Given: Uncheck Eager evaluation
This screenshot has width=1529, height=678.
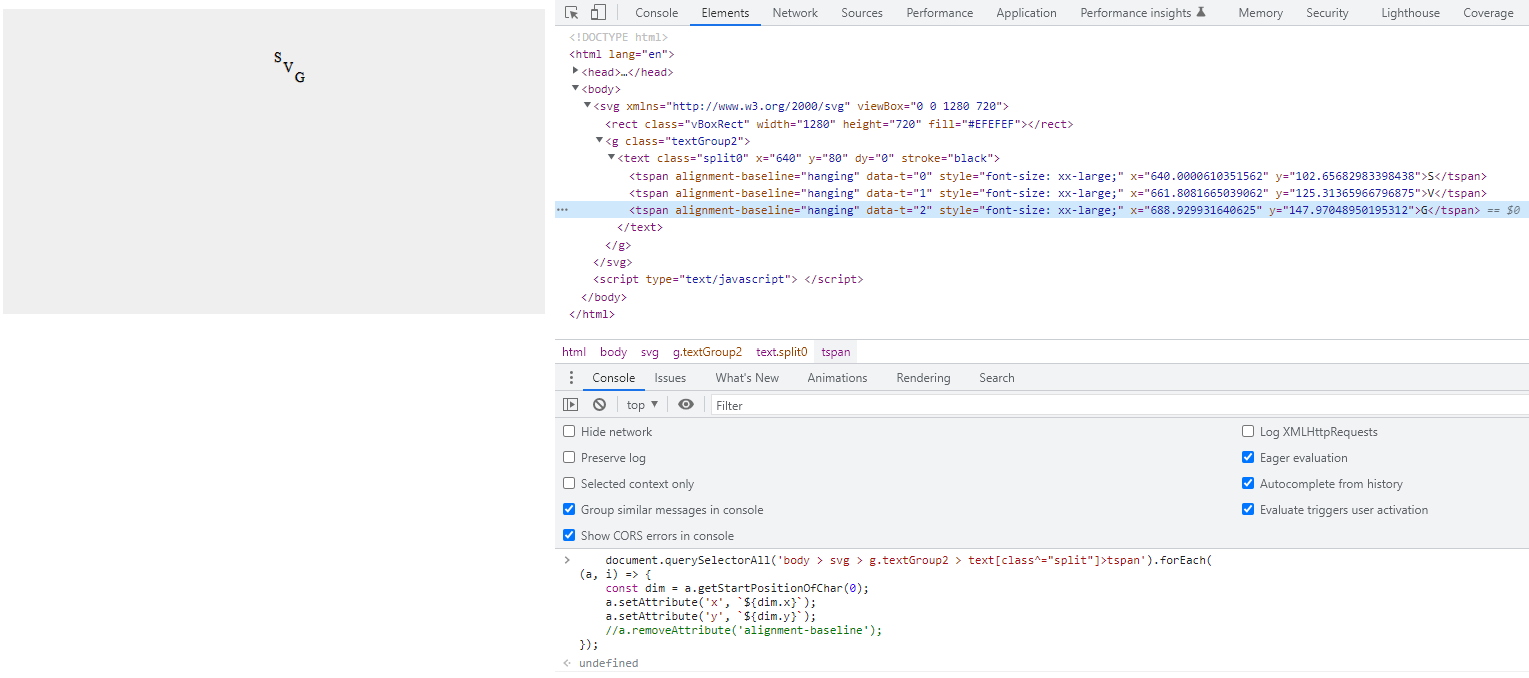Looking at the screenshot, I should [x=1248, y=458].
